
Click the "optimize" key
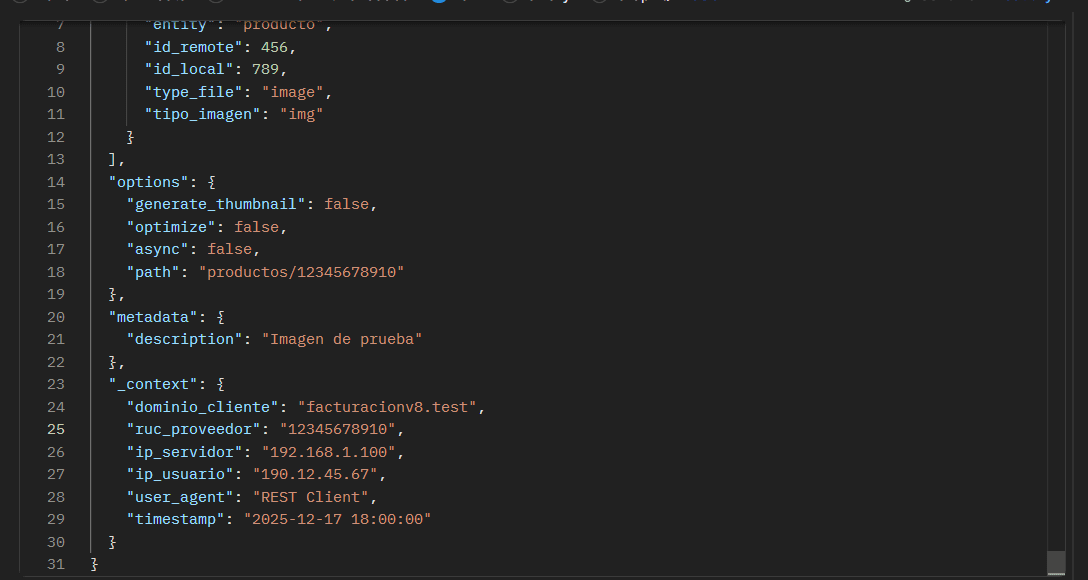171,228
